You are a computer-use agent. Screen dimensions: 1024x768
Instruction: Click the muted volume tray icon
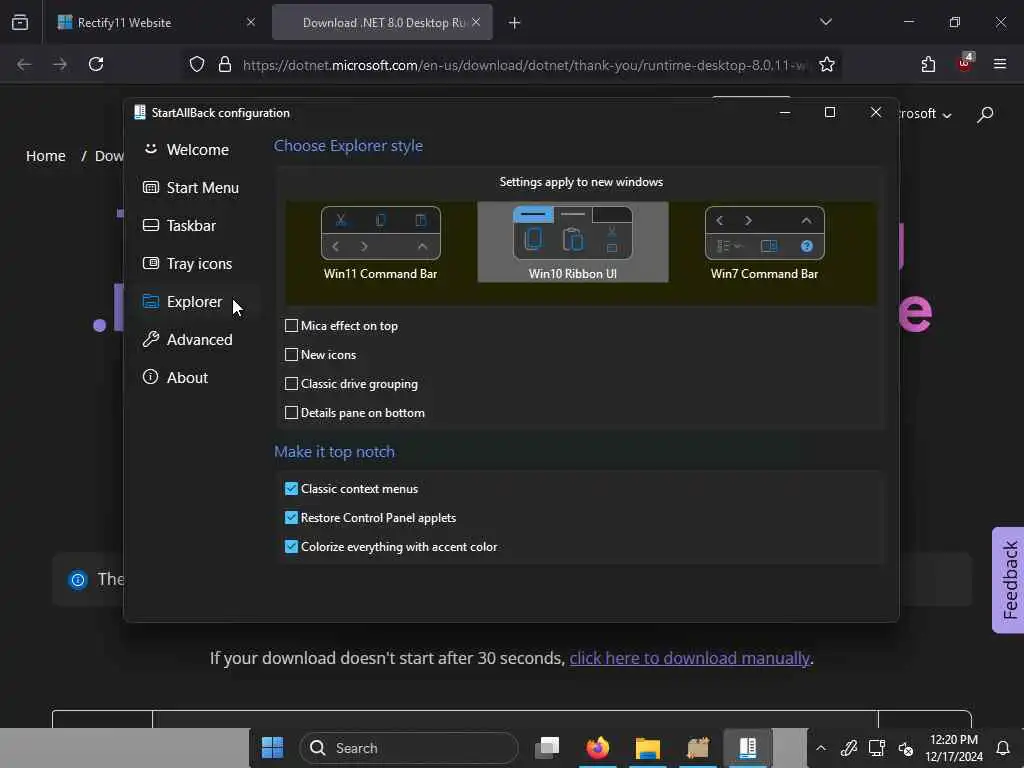(905, 748)
